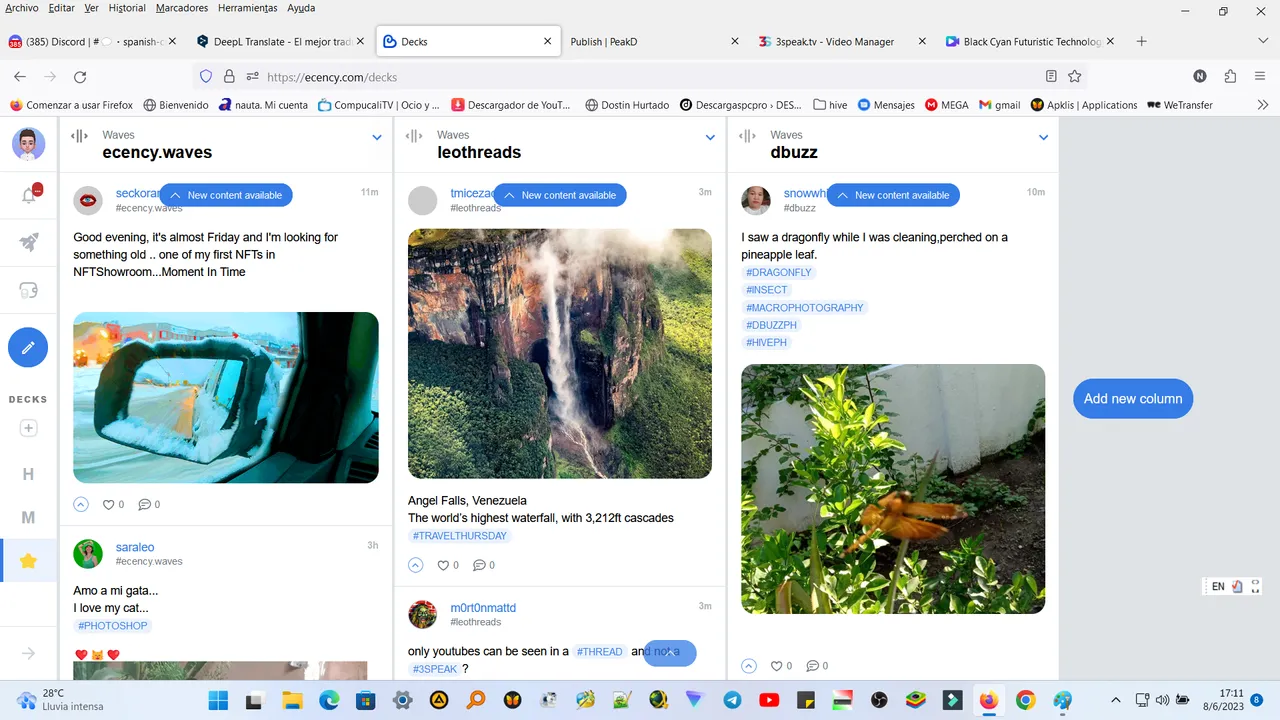
Task: Grab the ecency.waves column move handle
Action: coord(79,137)
